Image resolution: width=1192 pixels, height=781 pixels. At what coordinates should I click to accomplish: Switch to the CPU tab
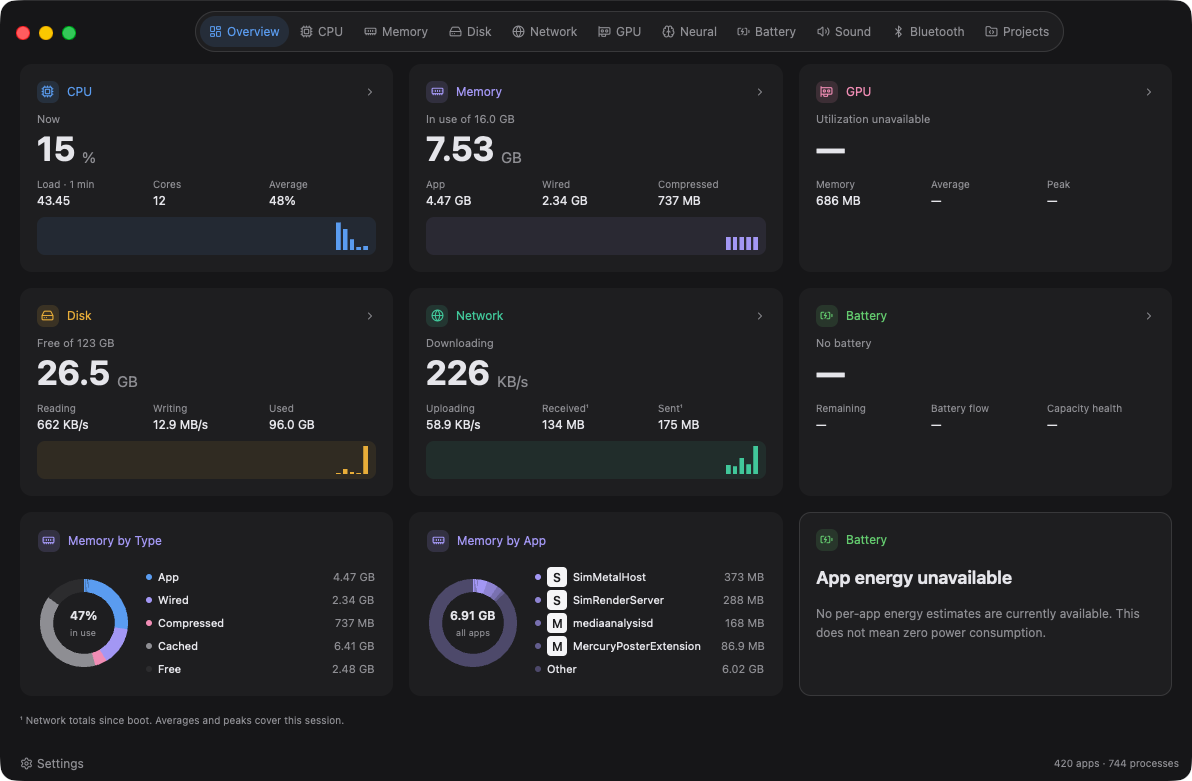322,31
